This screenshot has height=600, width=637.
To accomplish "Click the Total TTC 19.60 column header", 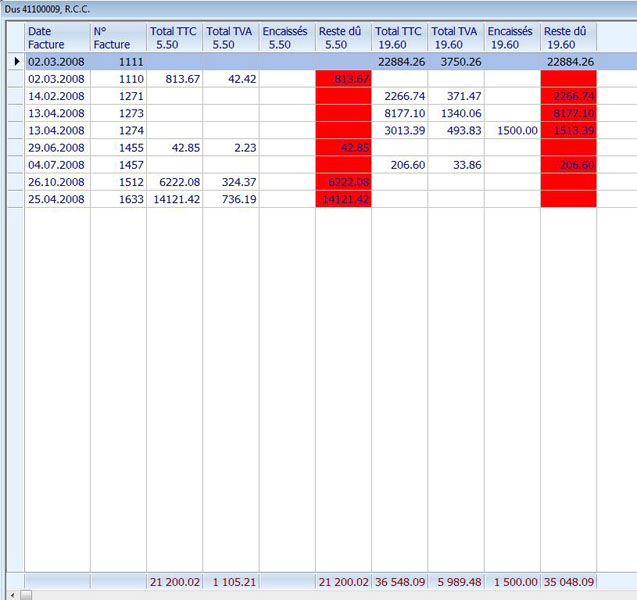I will [399, 38].
